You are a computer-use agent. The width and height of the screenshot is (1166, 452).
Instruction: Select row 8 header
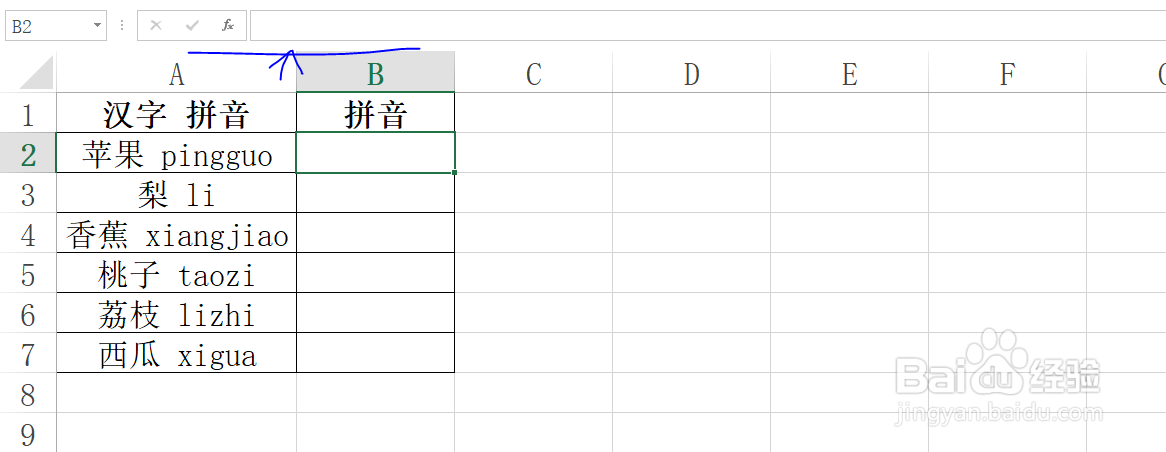pos(28,394)
